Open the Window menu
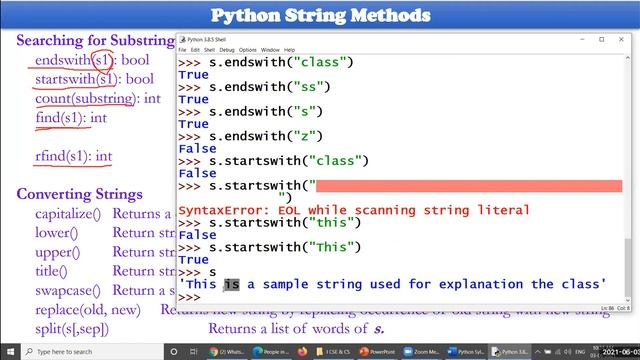Viewport: 640px width, 360px height. point(270,50)
